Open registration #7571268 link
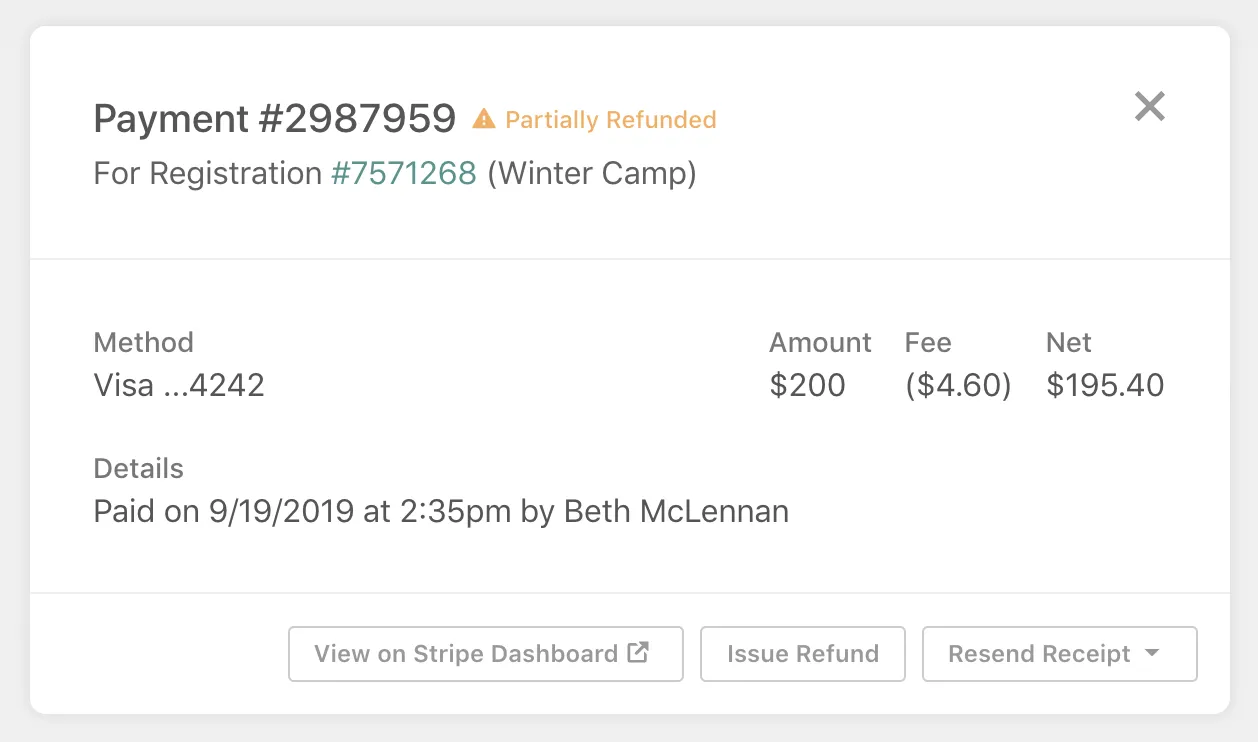The image size is (1258, 742). (x=404, y=174)
